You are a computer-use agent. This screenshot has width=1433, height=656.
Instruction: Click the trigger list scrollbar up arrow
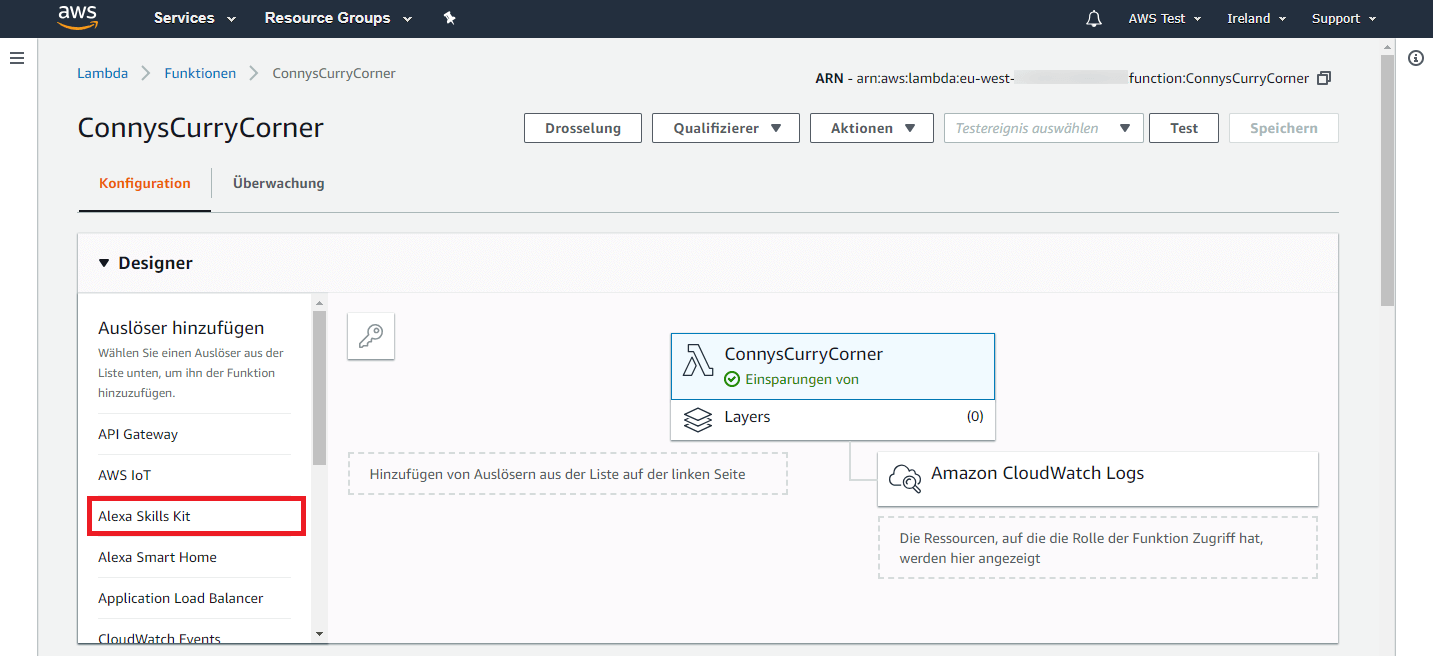[x=319, y=302]
